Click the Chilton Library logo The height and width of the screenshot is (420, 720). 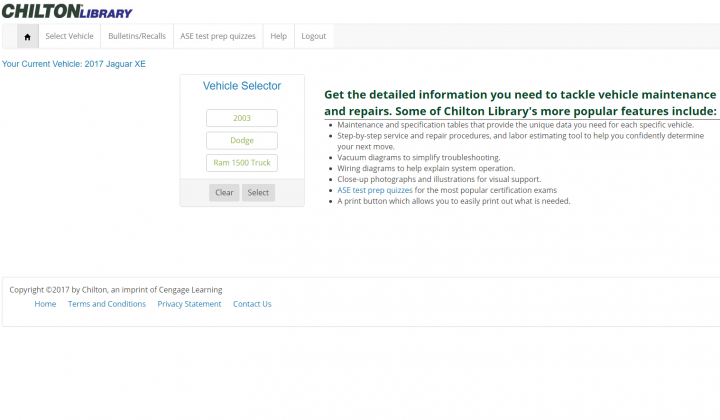coord(67,11)
